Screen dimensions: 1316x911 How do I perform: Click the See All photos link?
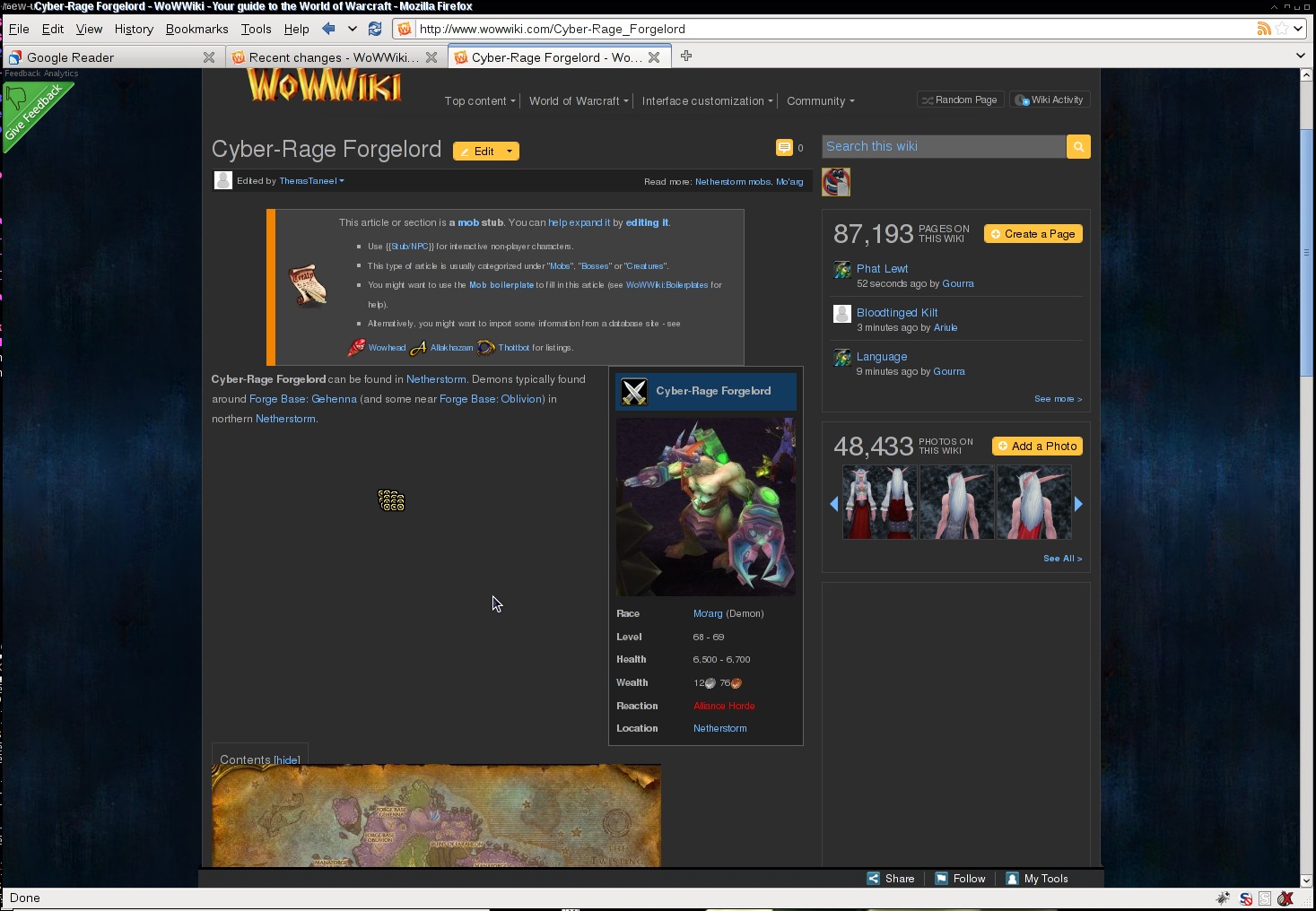pos(1062,559)
